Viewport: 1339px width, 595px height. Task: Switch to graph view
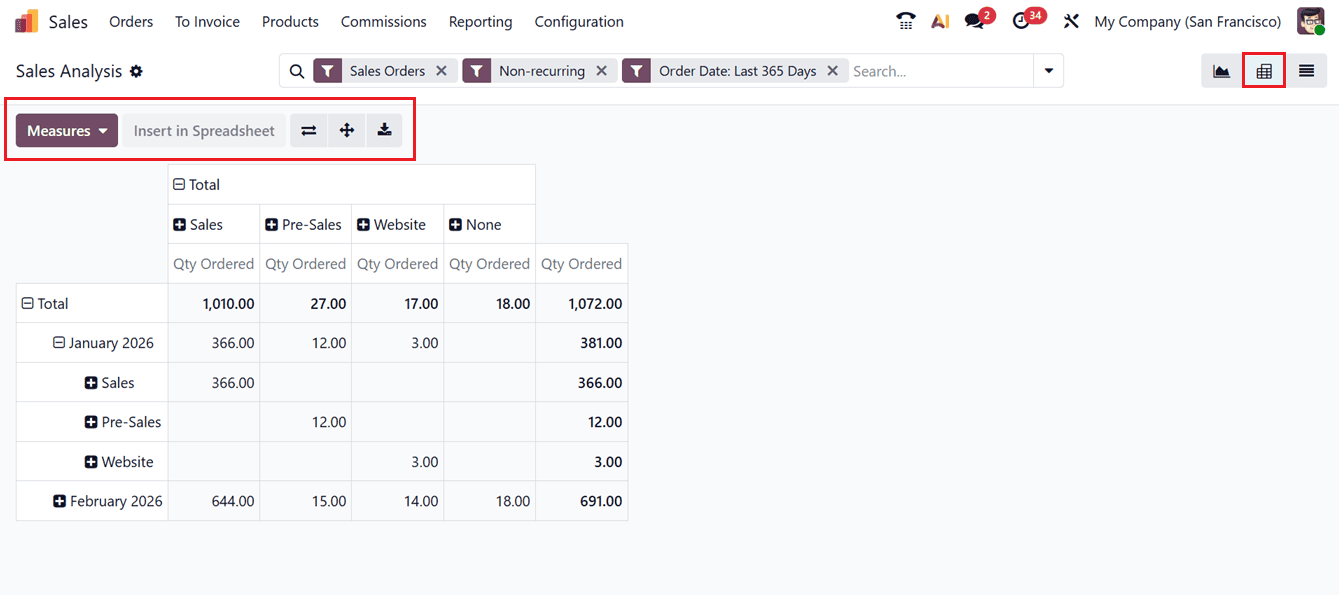point(1220,70)
